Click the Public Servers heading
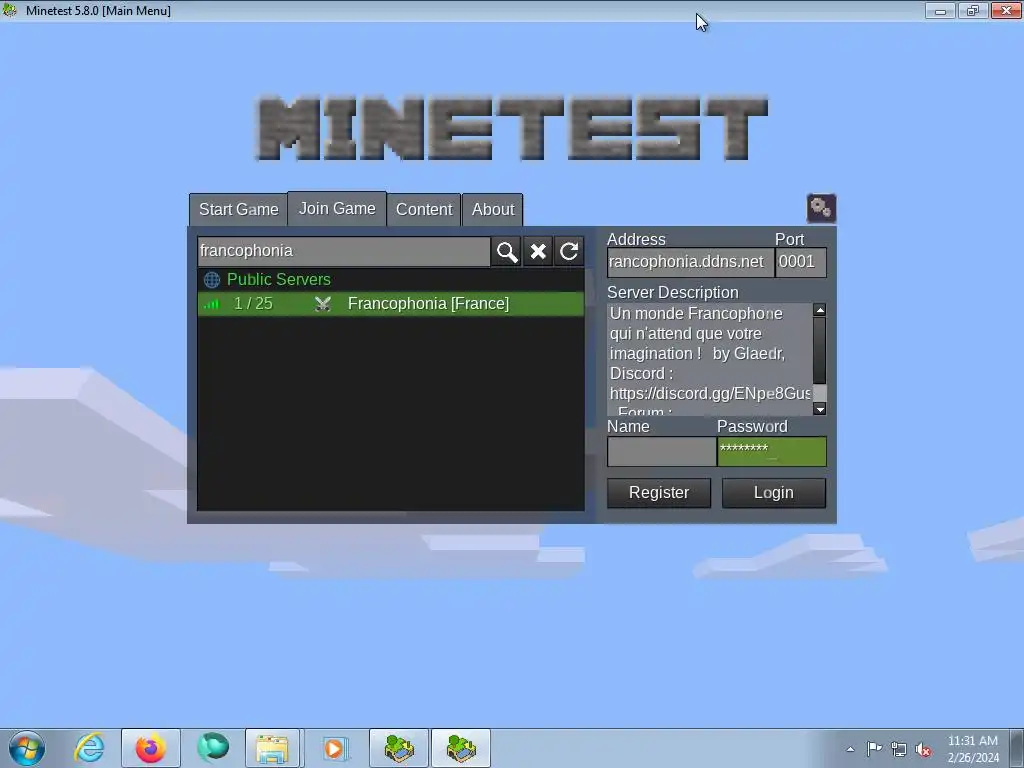Image resolution: width=1024 pixels, height=768 pixels. [279, 280]
